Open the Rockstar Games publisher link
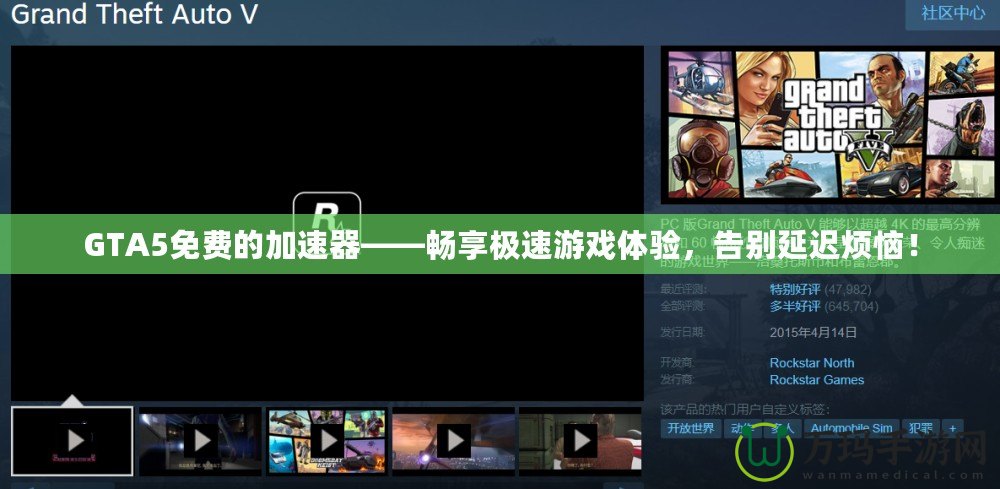This screenshot has height=489, width=1000. 816,380
